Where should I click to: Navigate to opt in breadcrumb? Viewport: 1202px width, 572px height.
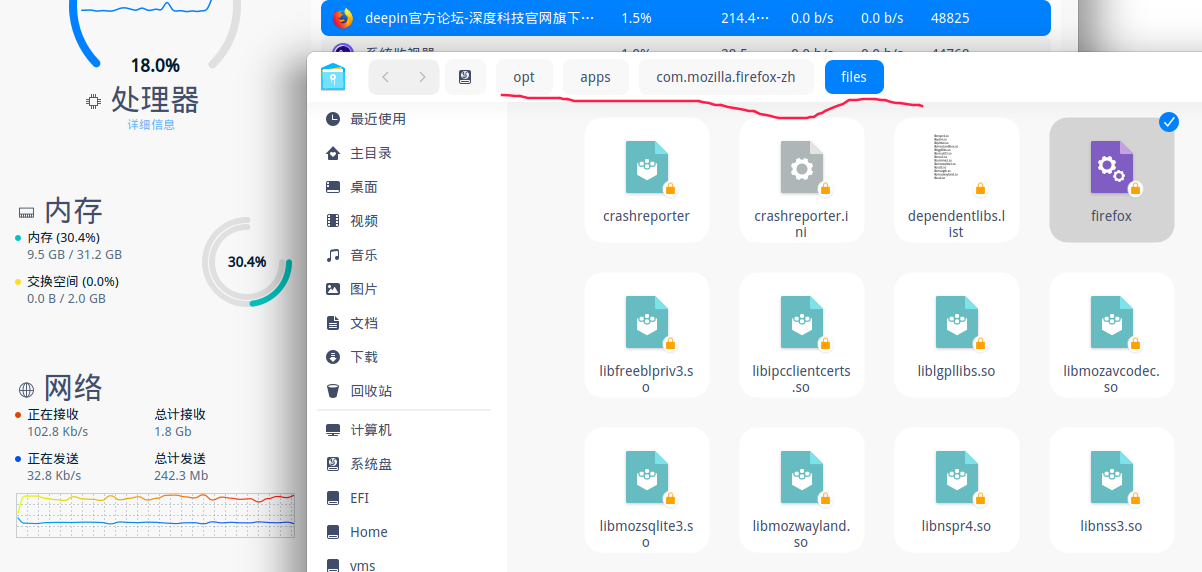coord(524,77)
